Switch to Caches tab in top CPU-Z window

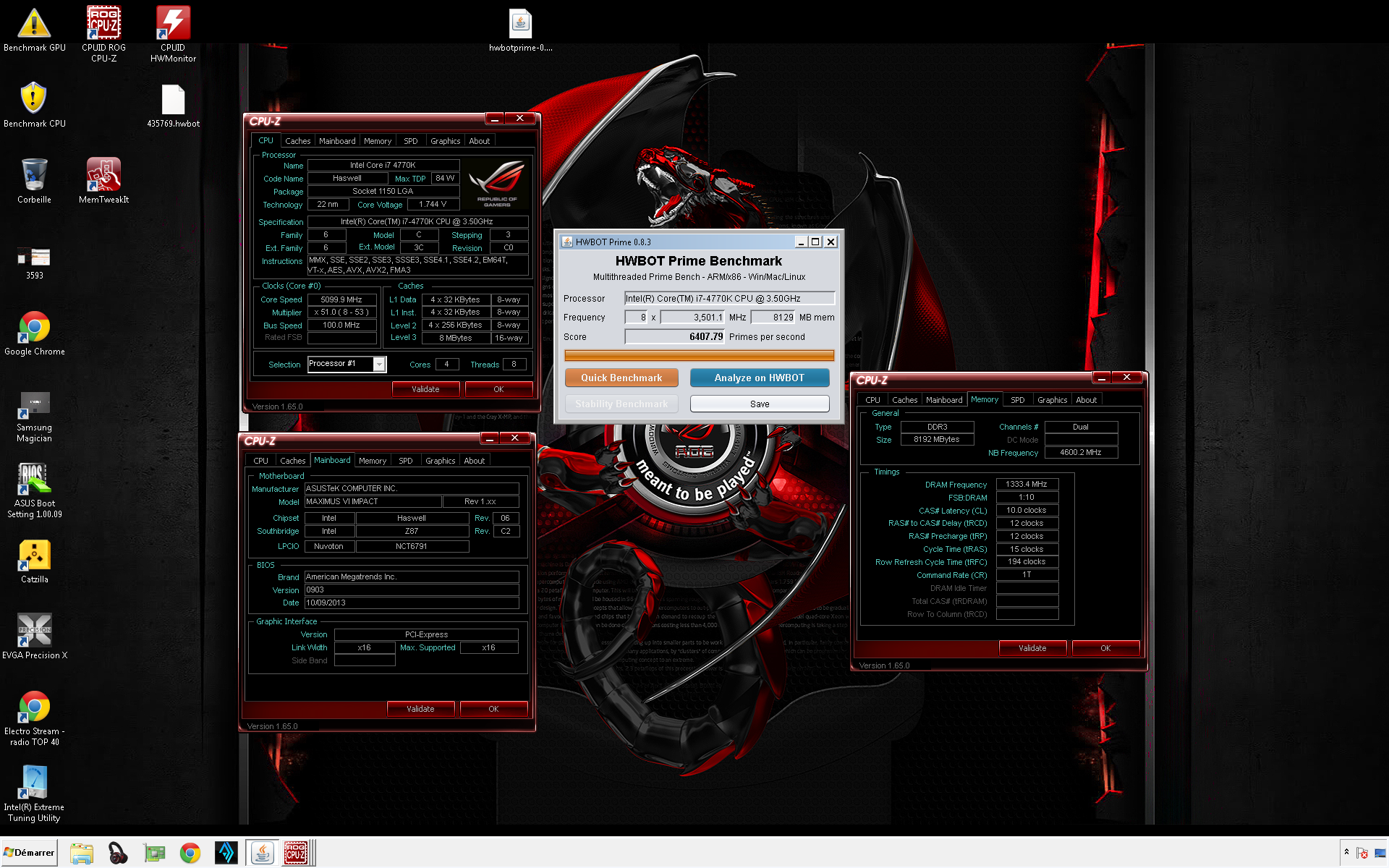pos(297,141)
